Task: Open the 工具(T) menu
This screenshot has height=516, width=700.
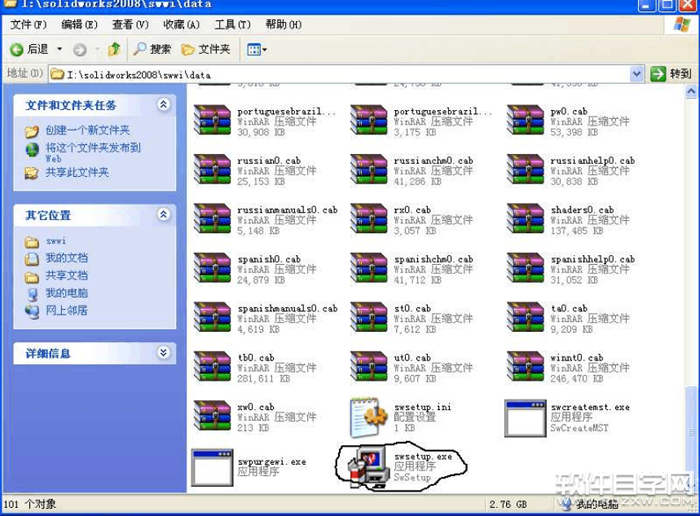Action: tap(232, 24)
